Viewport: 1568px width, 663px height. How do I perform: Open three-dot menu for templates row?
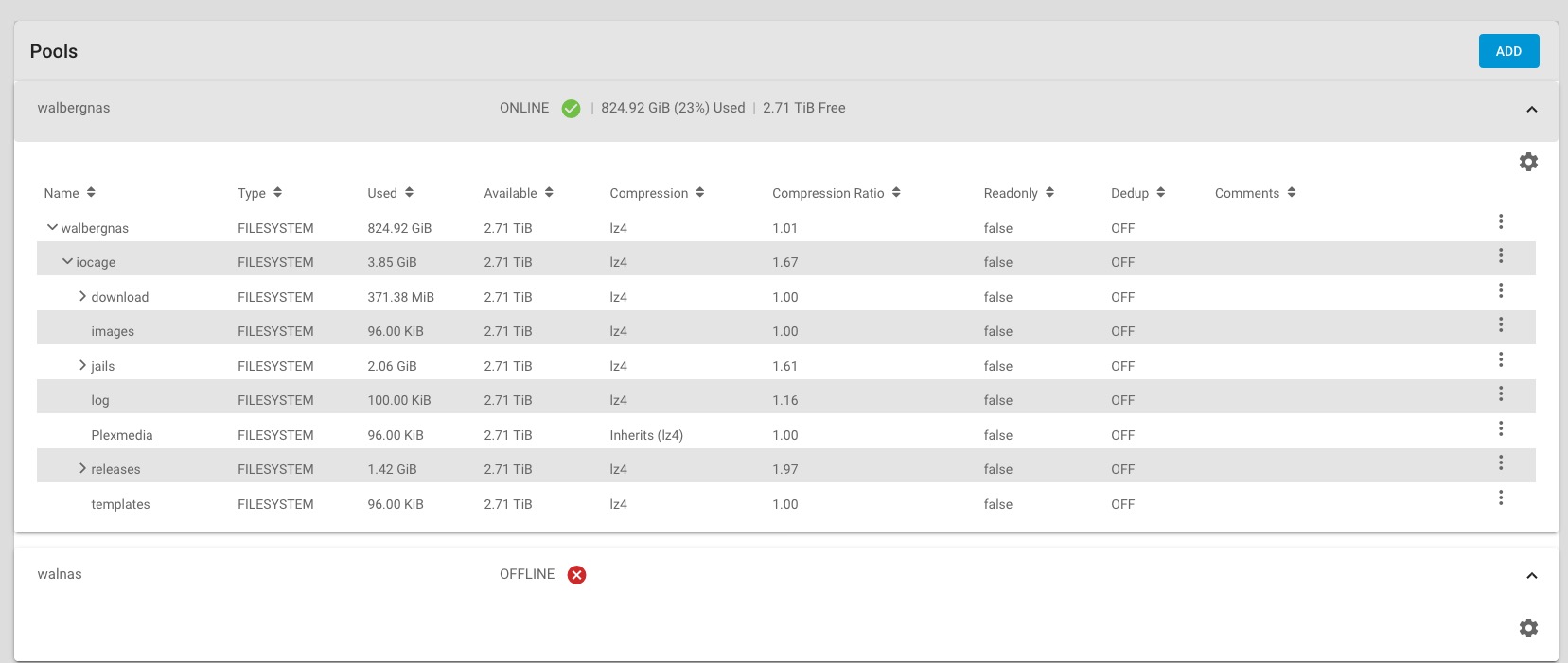pos(1501,497)
